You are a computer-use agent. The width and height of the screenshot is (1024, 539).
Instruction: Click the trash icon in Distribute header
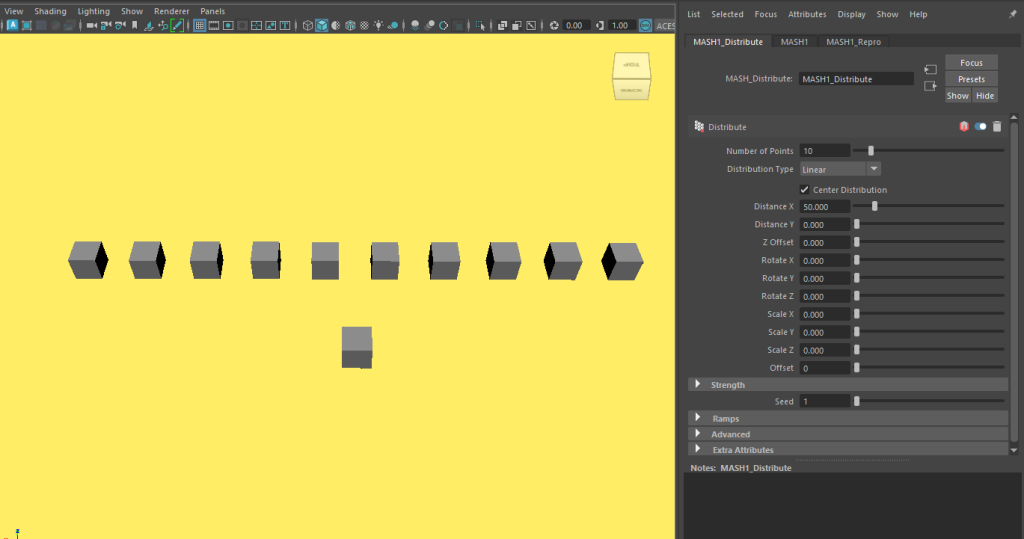997,127
